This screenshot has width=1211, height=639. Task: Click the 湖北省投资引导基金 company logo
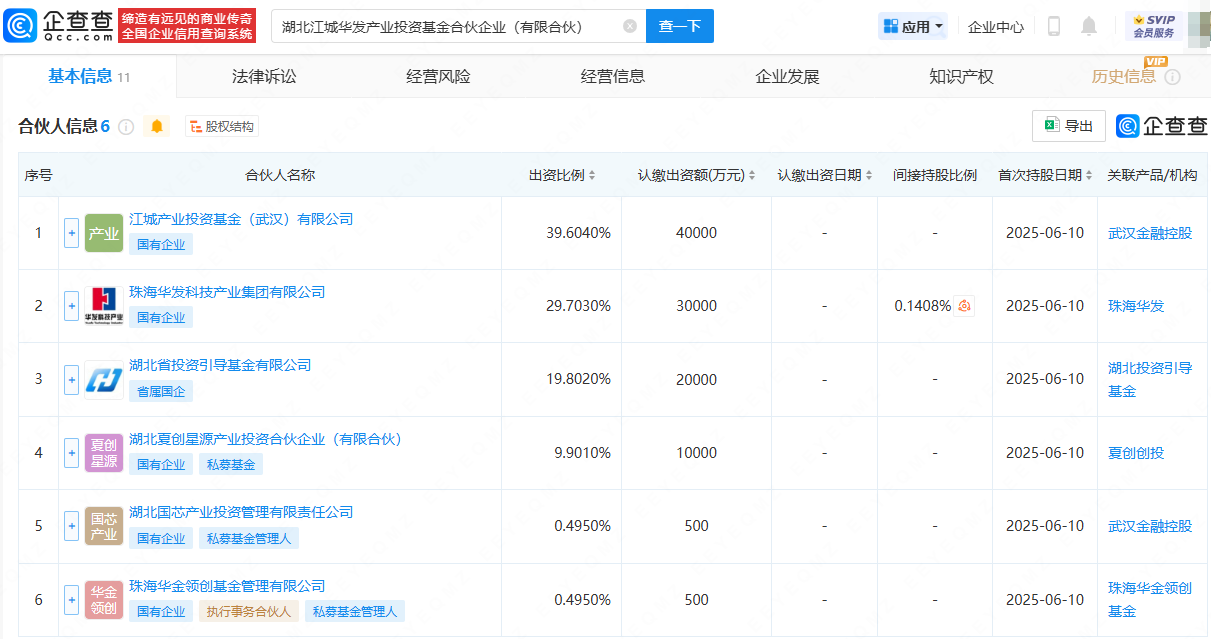pyautogui.click(x=104, y=379)
